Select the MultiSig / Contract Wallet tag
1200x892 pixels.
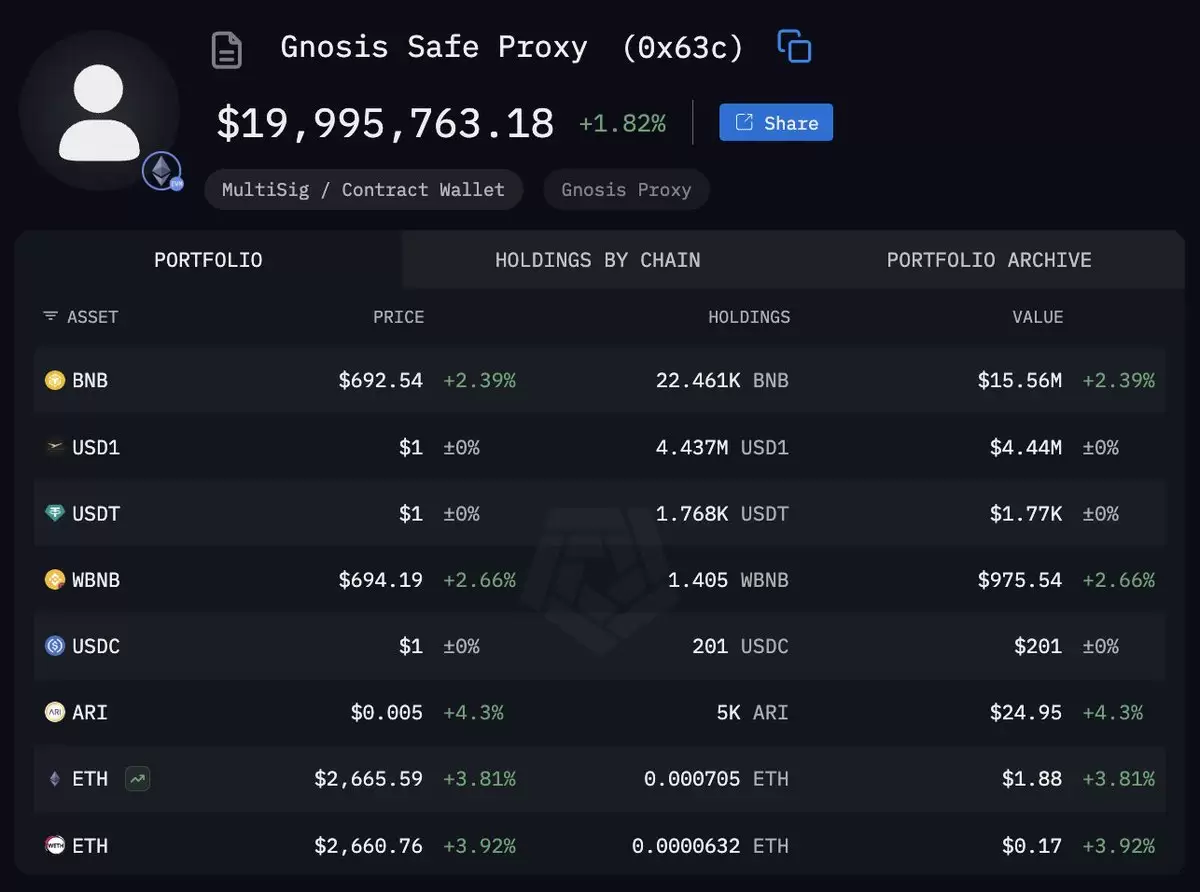pos(363,190)
